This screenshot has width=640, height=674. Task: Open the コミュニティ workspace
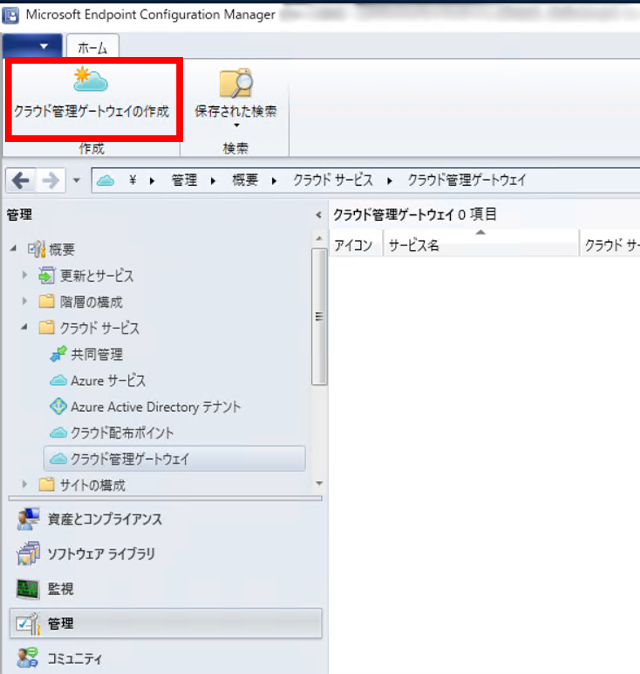pyautogui.click(x=28, y=658)
